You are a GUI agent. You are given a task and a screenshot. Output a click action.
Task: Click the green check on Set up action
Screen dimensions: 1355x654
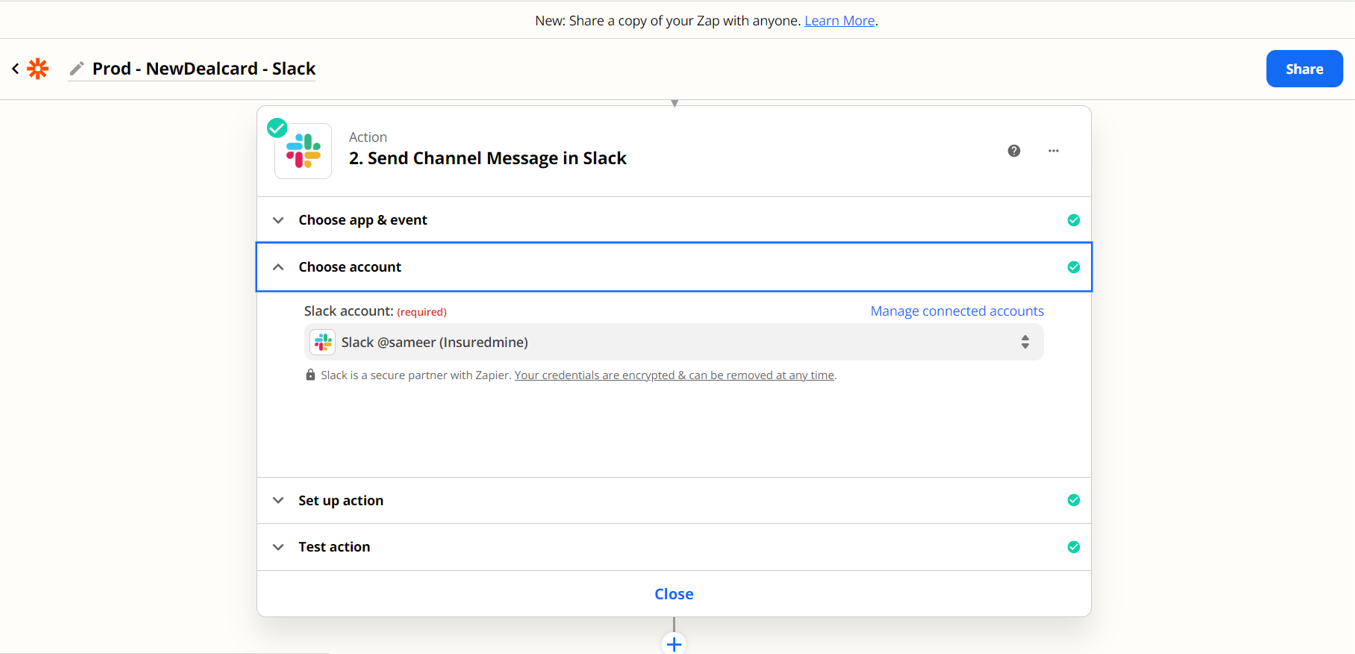click(1073, 500)
